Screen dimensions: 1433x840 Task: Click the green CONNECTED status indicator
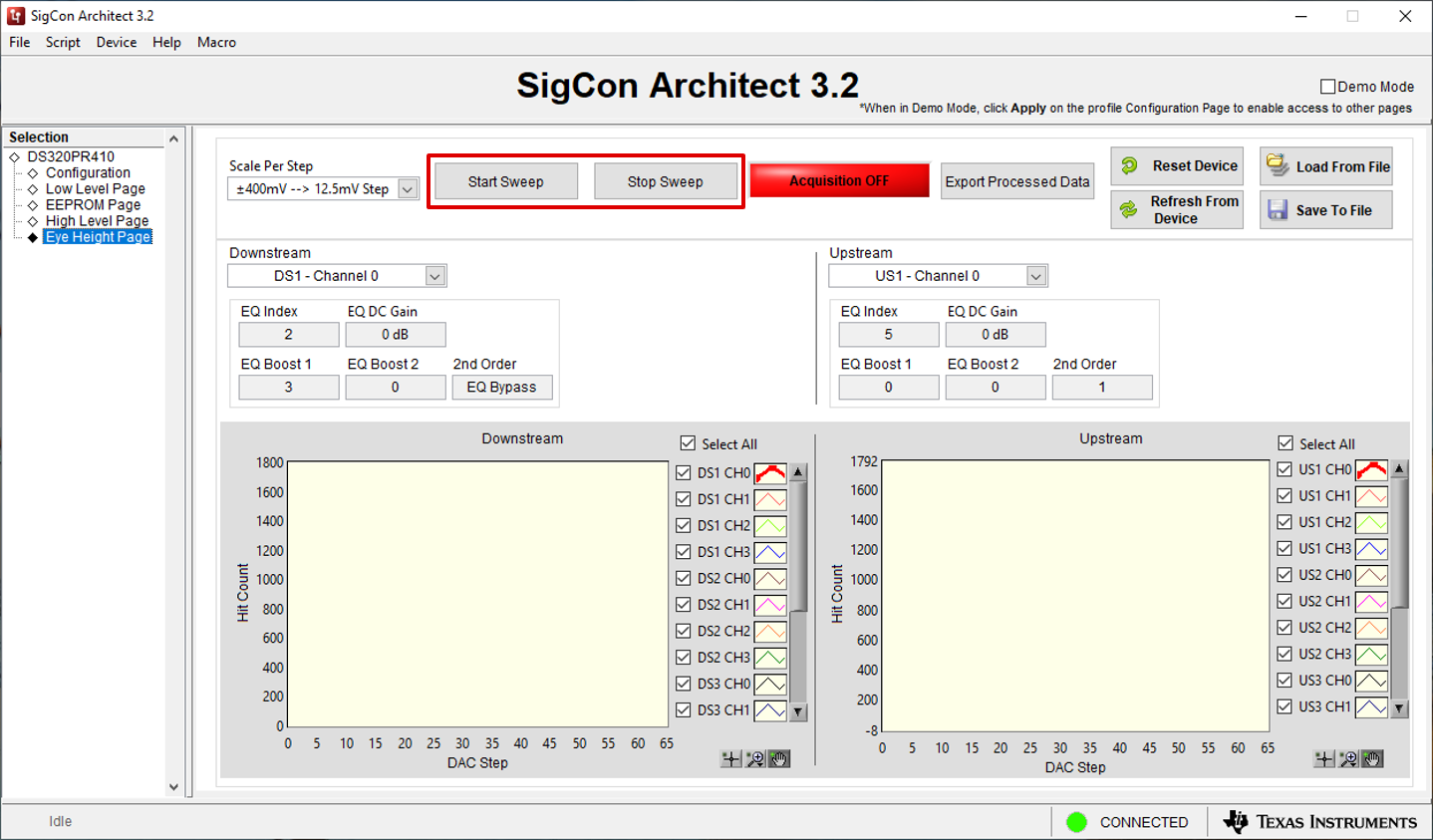click(x=1076, y=822)
